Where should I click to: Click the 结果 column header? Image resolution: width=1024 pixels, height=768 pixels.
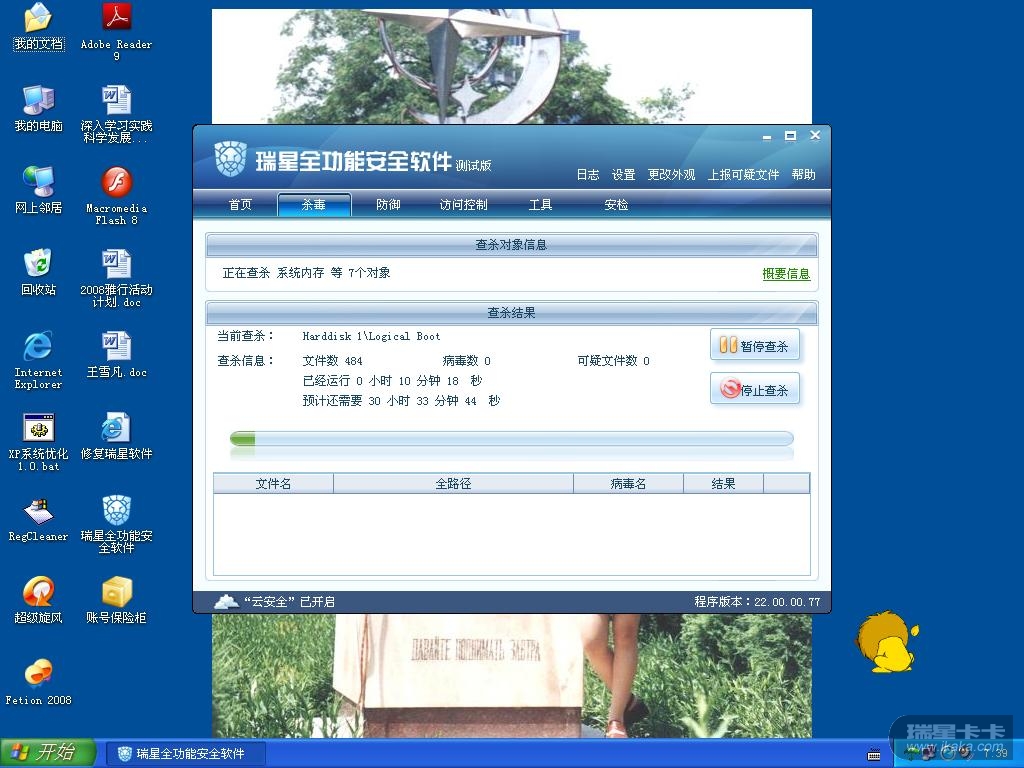[x=723, y=483]
